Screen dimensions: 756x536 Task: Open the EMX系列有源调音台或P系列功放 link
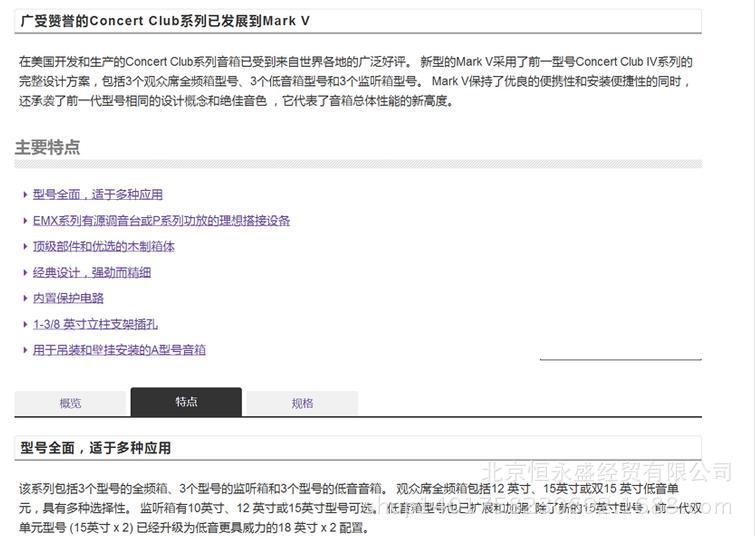point(161,221)
